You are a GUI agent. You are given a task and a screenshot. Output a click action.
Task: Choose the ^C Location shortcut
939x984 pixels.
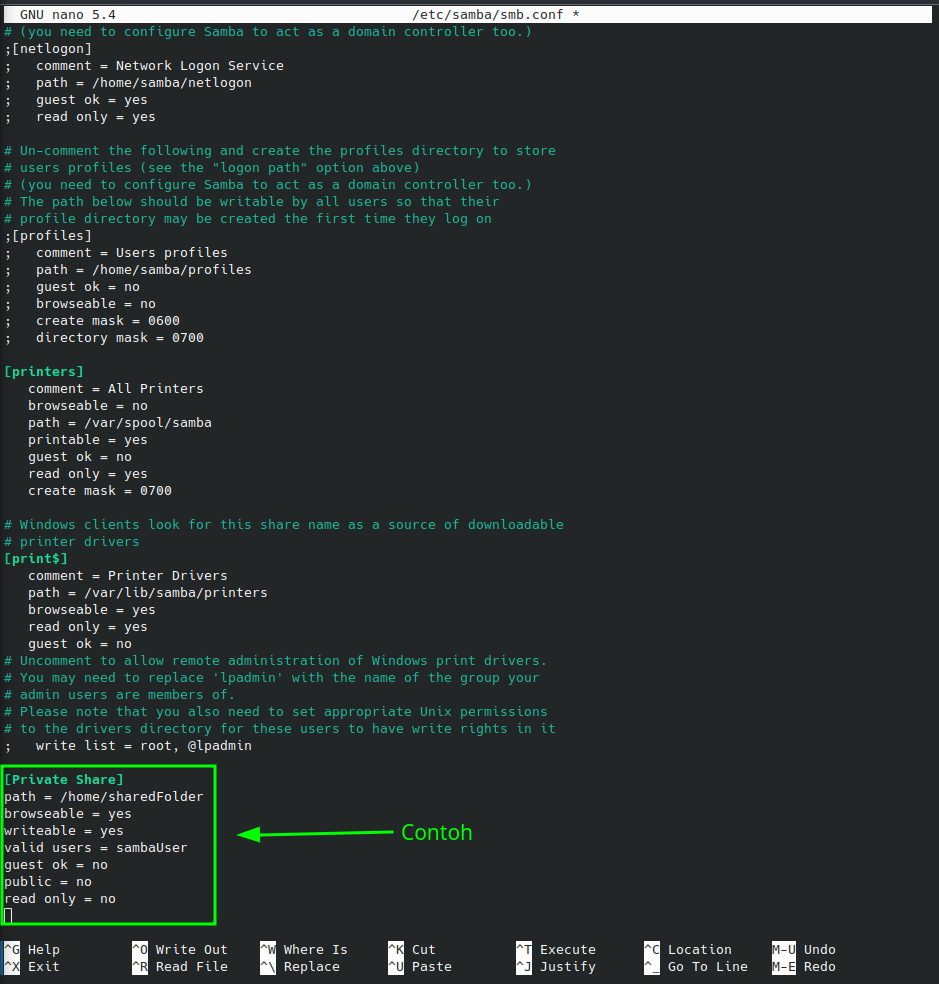(x=688, y=949)
